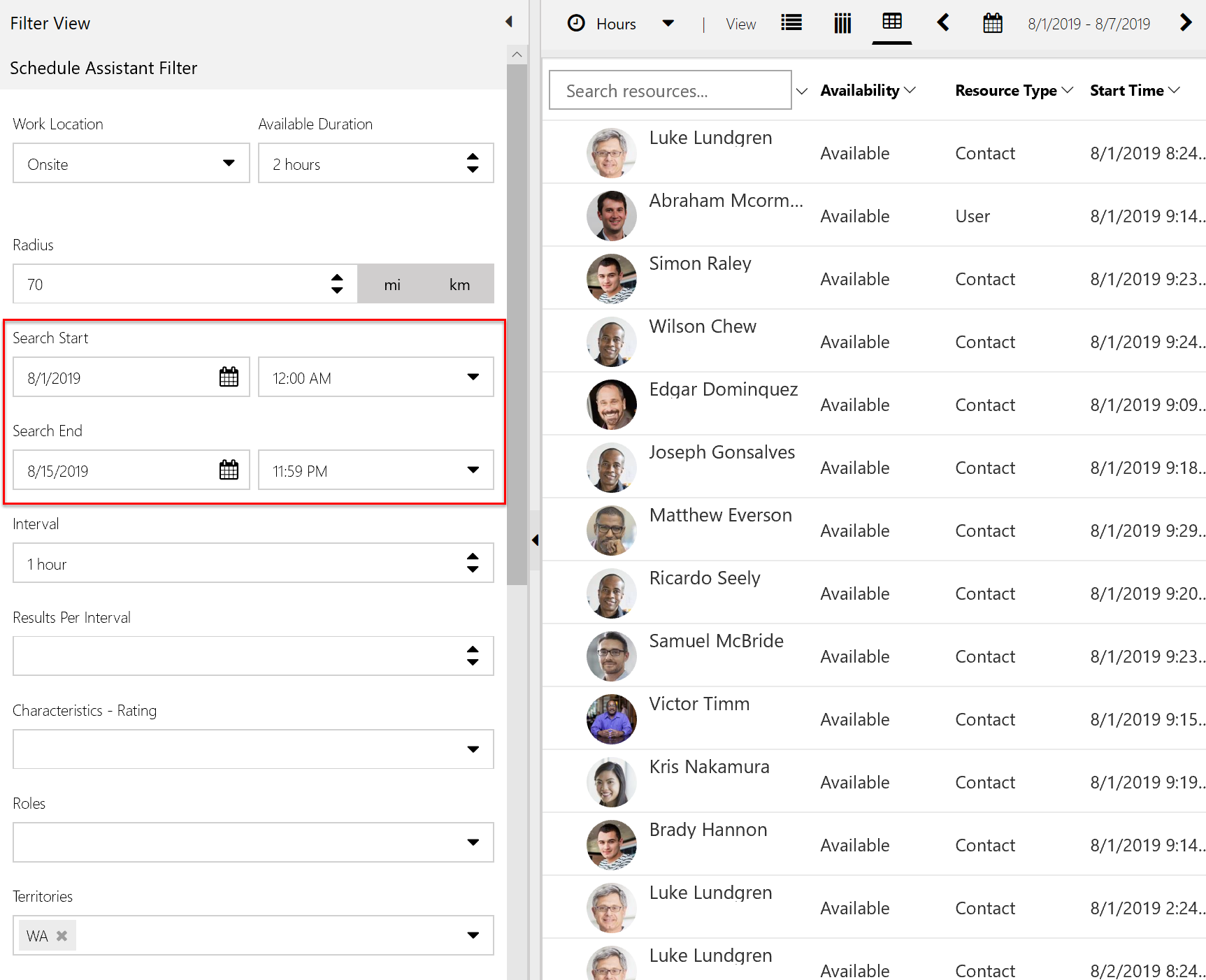Expand the search resources chevron
This screenshot has width=1206, height=980.
(802, 91)
